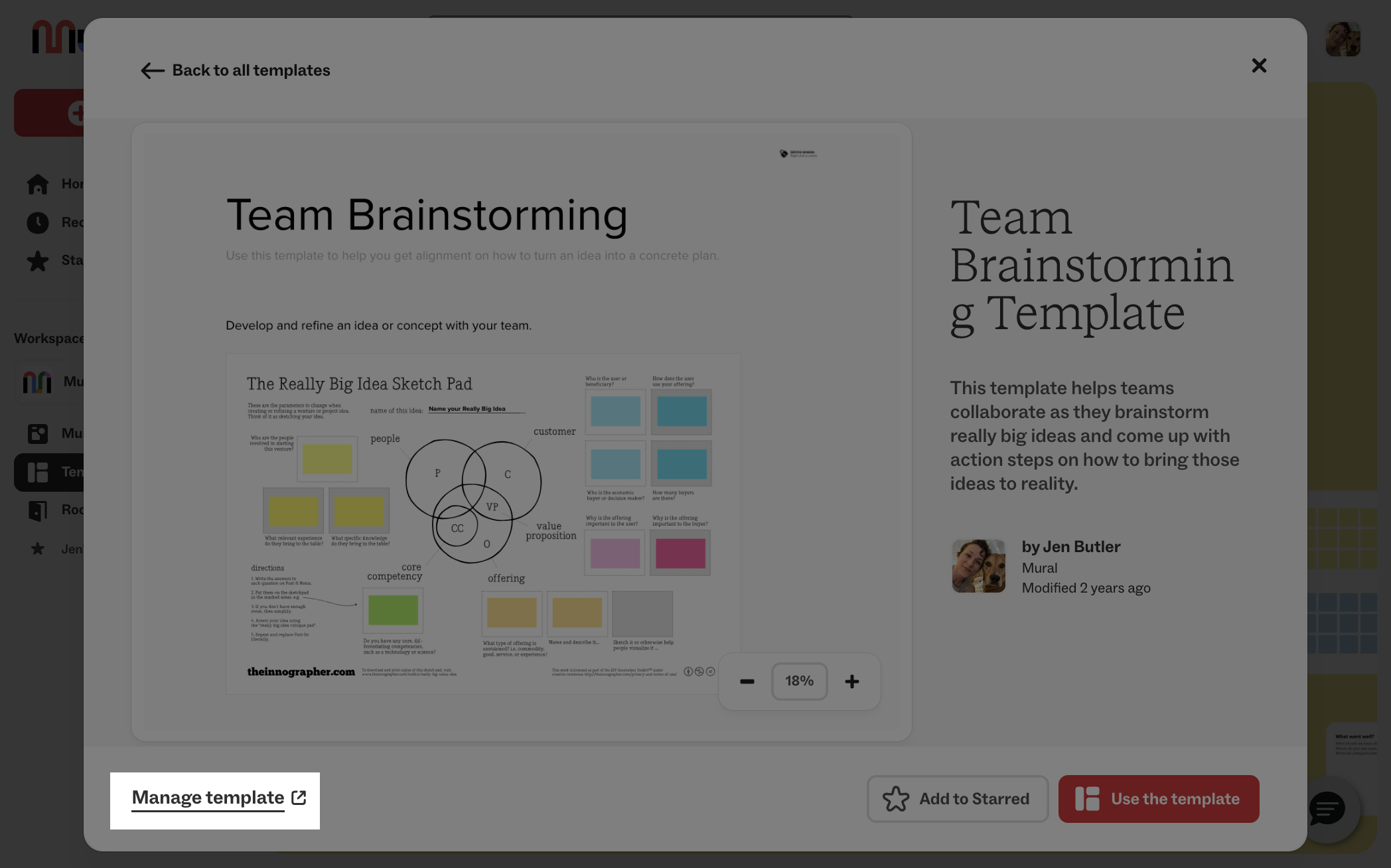Click Jen Butler's author photo
This screenshot has height=868, width=1391.
tap(979, 566)
